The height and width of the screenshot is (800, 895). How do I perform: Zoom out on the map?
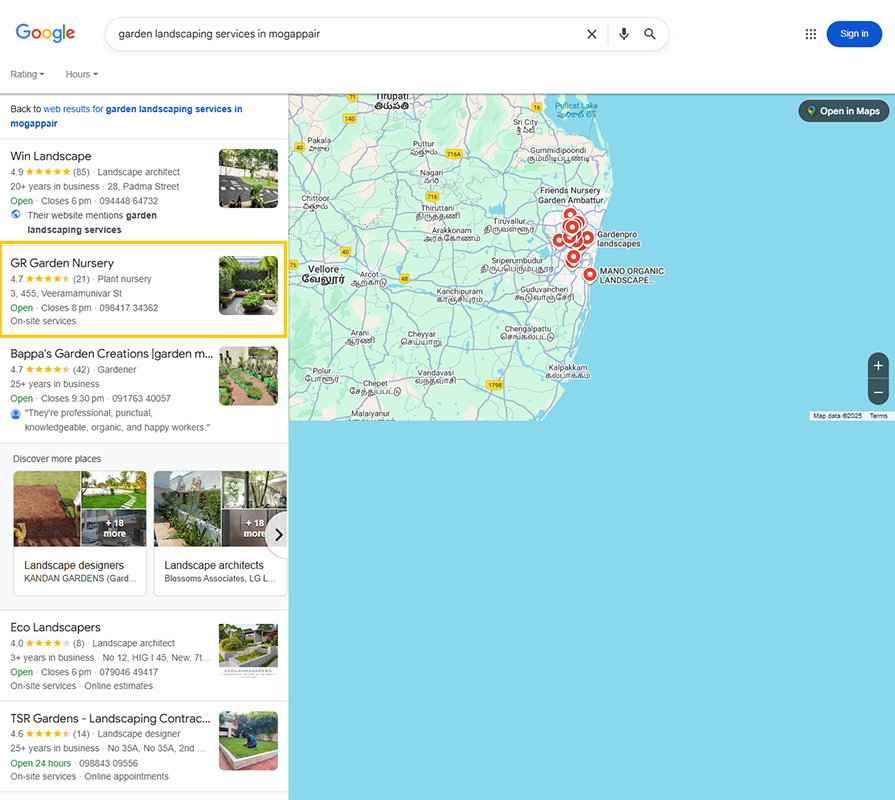pos(878,391)
